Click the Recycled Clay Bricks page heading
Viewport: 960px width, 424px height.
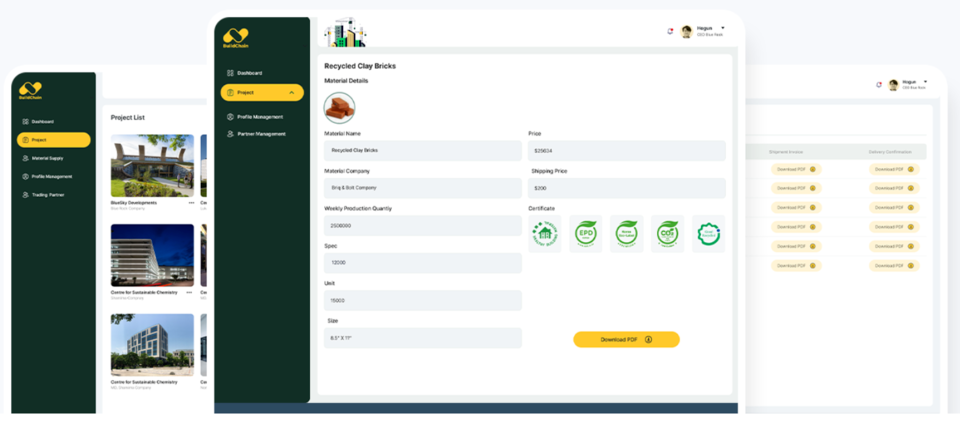pyautogui.click(x=360, y=66)
